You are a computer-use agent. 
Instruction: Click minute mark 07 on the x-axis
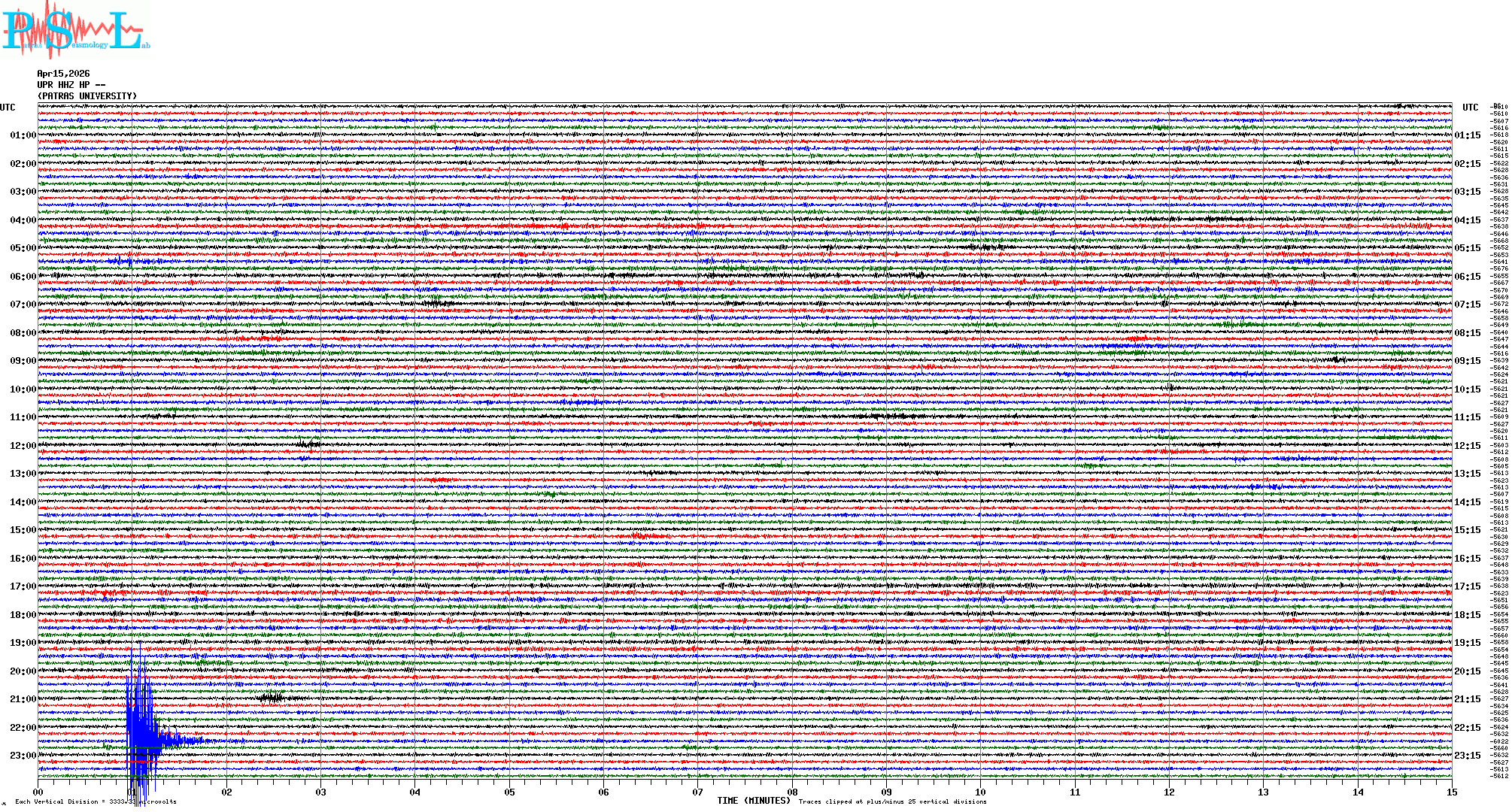pos(698,792)
